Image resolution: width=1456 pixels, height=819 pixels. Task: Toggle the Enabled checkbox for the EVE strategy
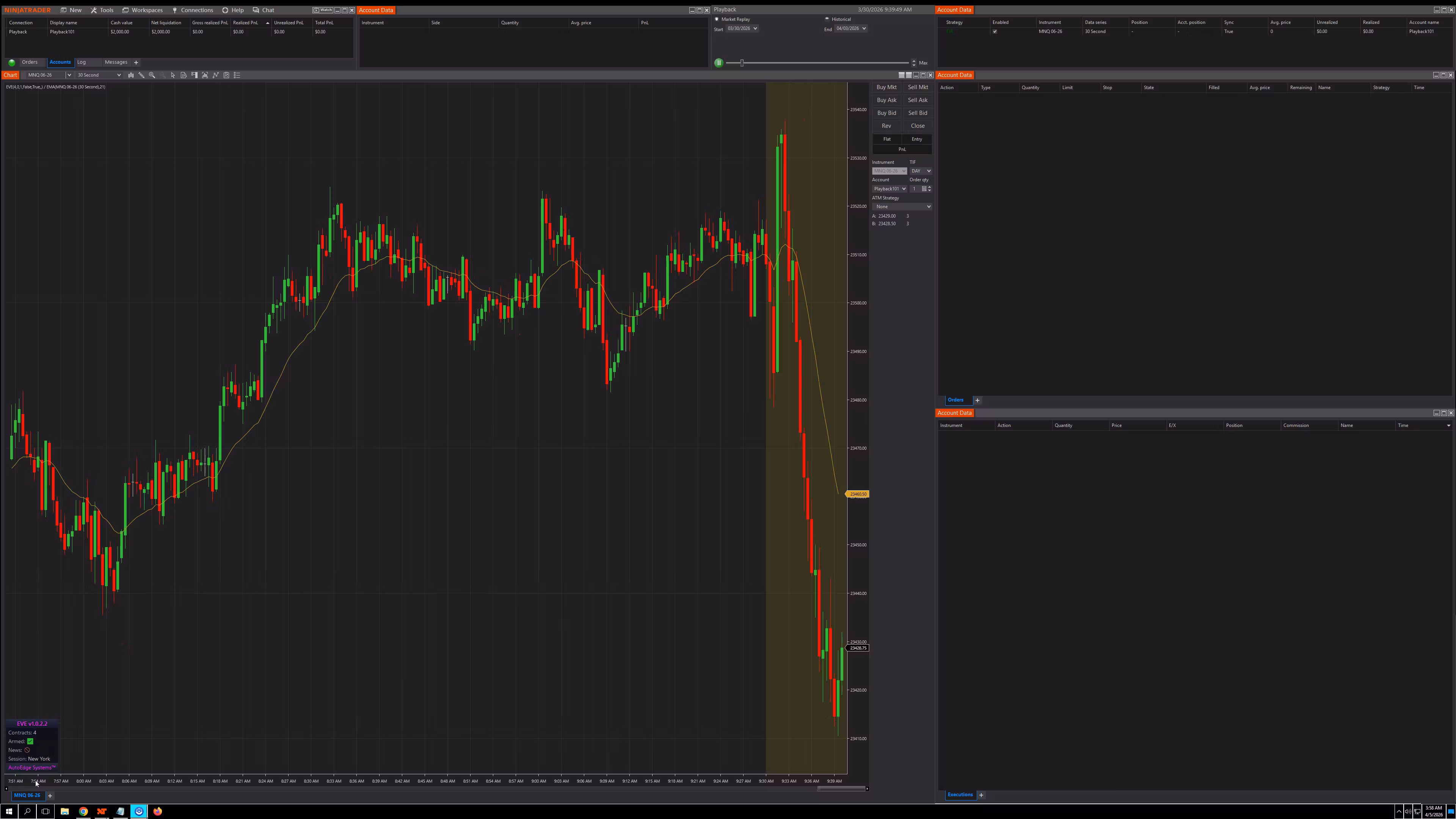(x=995, y=31)
